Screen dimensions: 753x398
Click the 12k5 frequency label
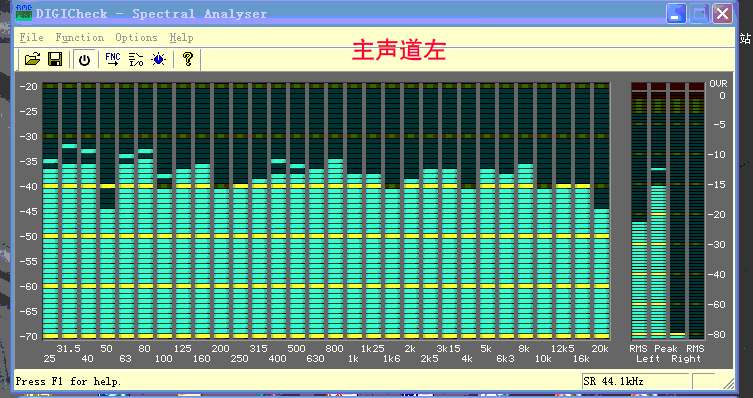point(562,349)
